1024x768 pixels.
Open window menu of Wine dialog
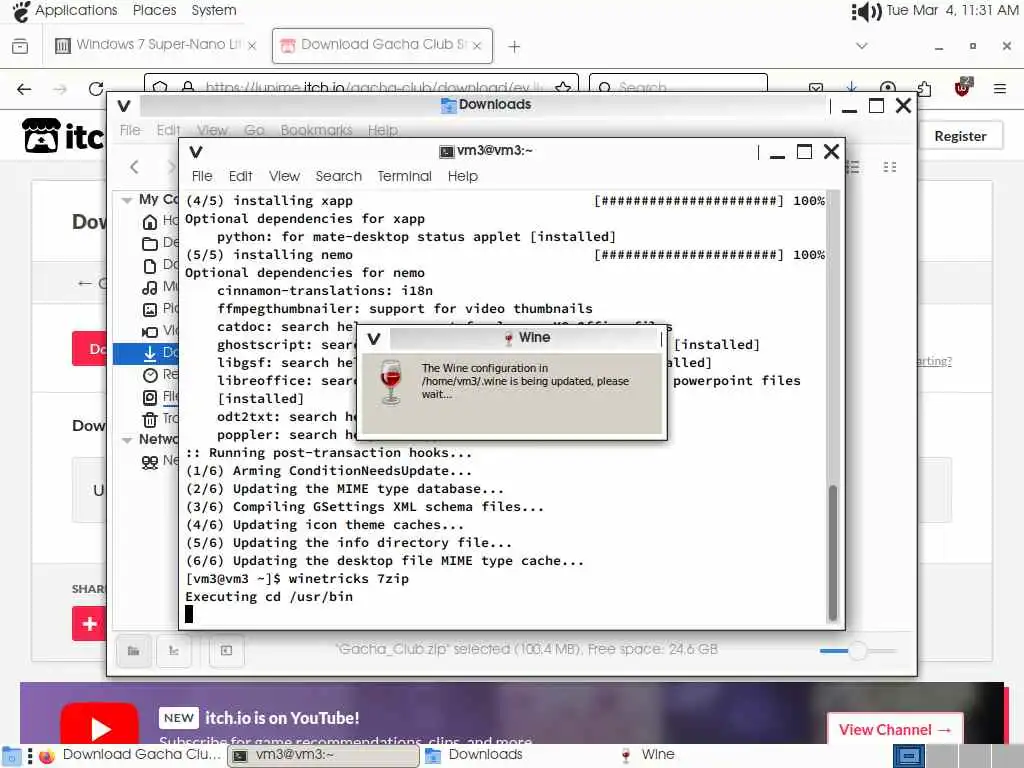click(x=374, y=338)
